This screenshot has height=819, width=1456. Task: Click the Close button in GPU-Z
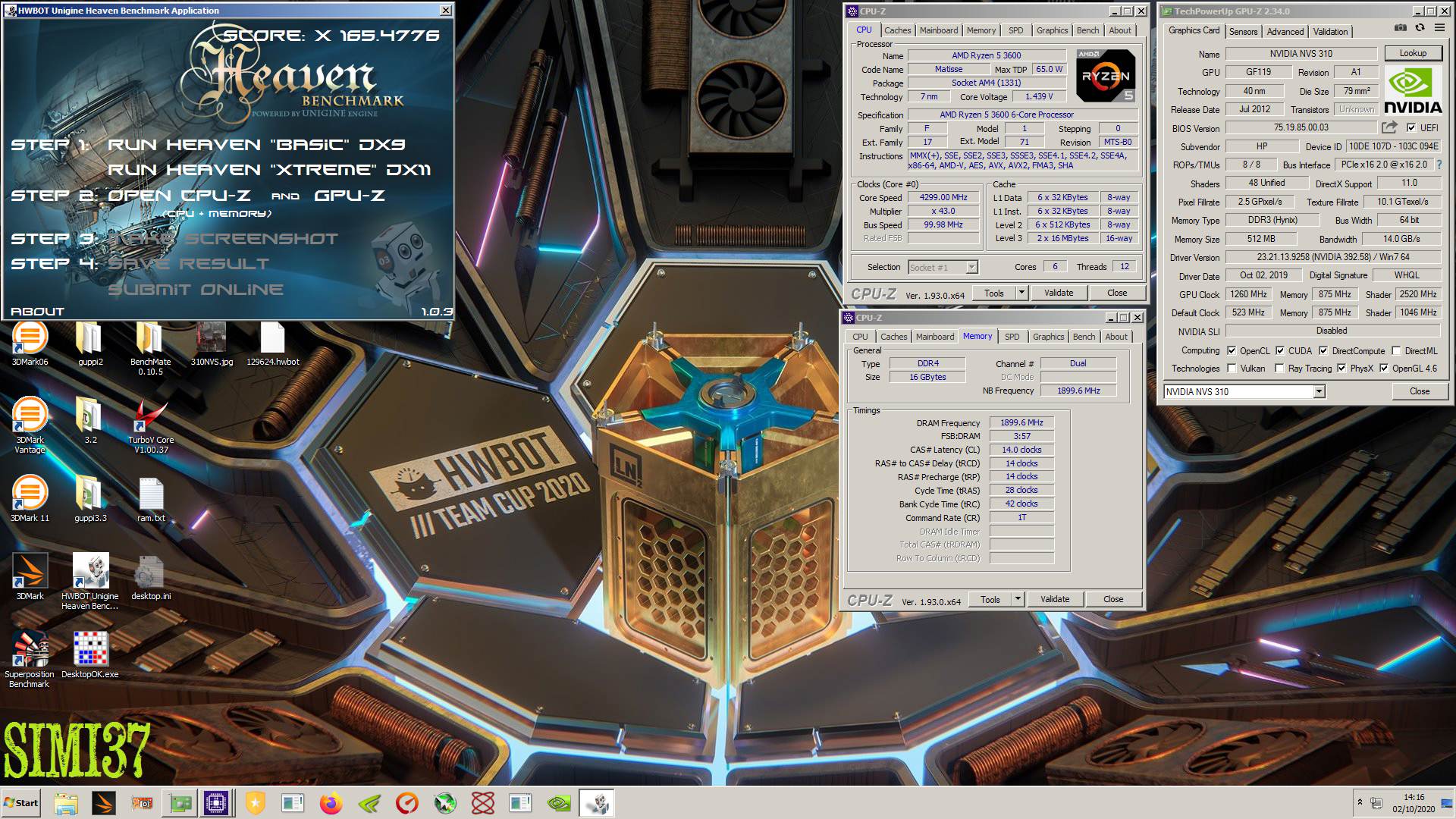[x=1420, y=391]
